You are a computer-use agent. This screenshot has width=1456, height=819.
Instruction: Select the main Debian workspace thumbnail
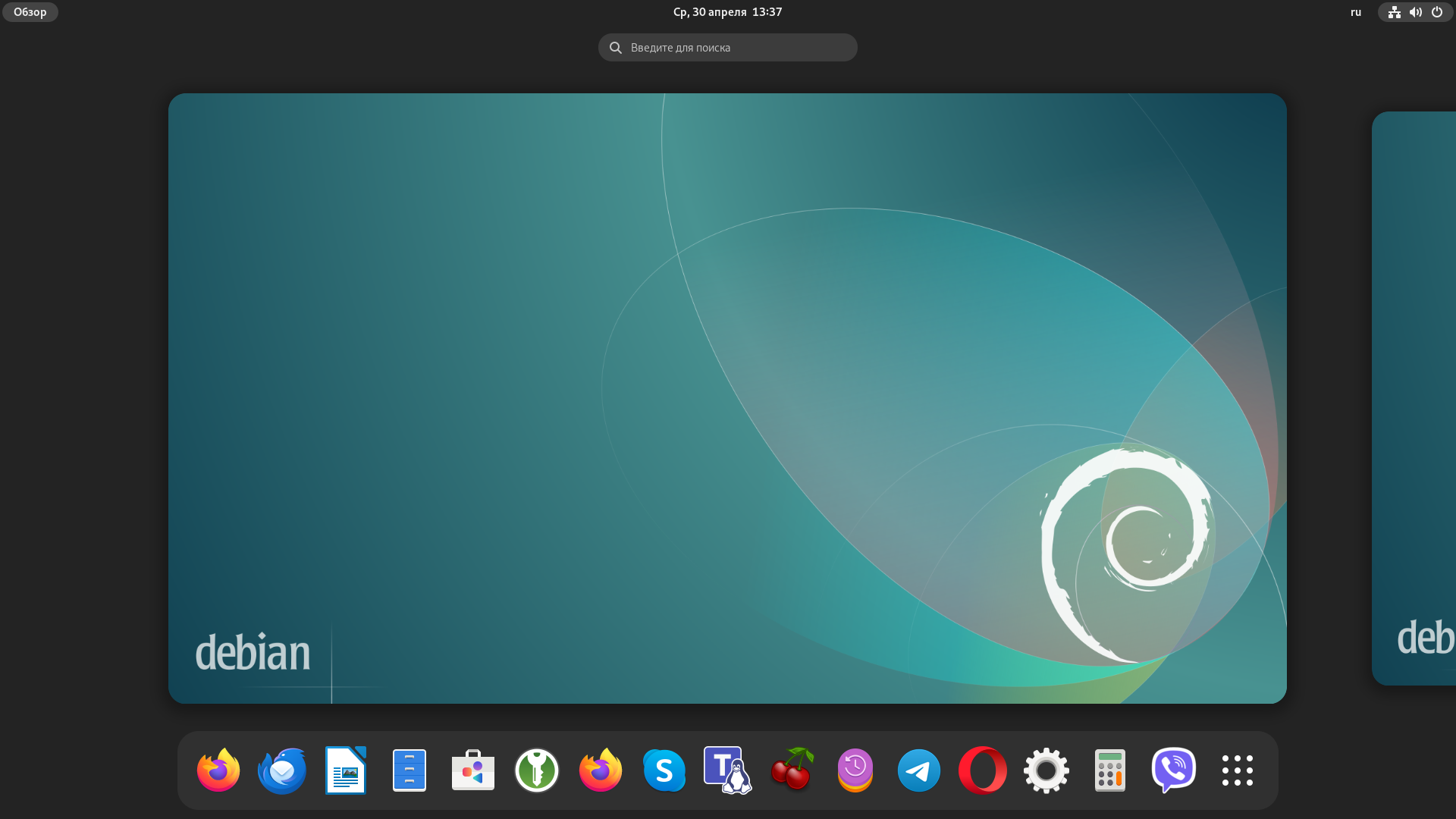[x=727, y=398]
